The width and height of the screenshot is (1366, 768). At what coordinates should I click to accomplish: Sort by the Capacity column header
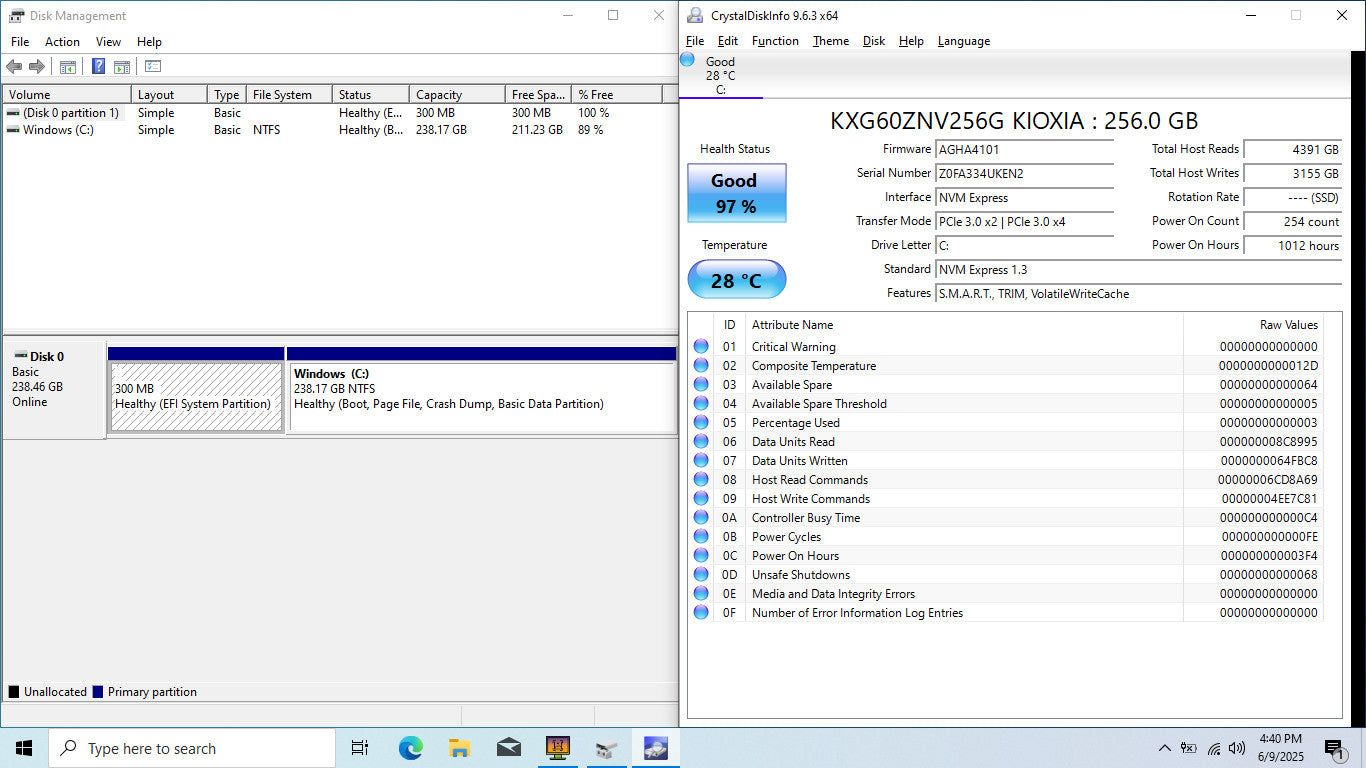tap(457, 94)
